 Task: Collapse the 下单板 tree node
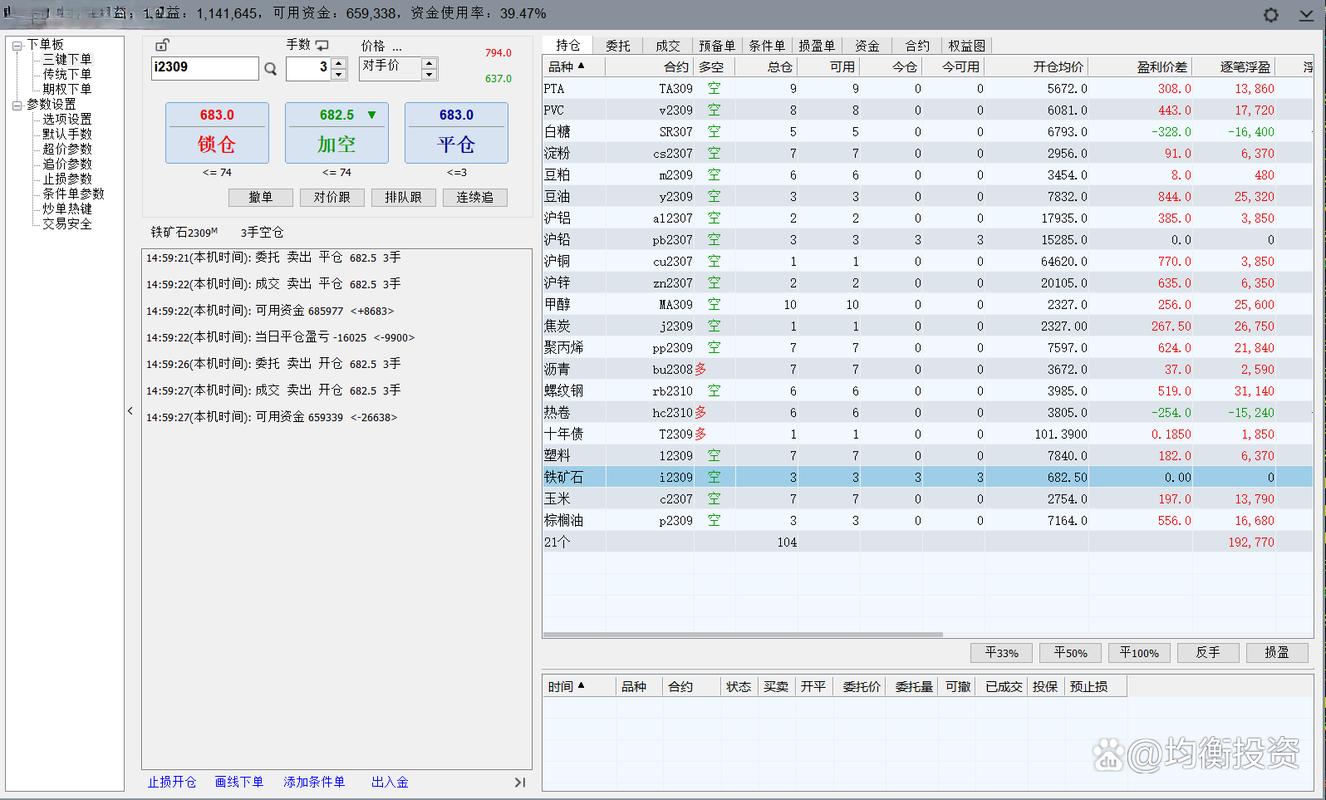click(x=17, y=45)
